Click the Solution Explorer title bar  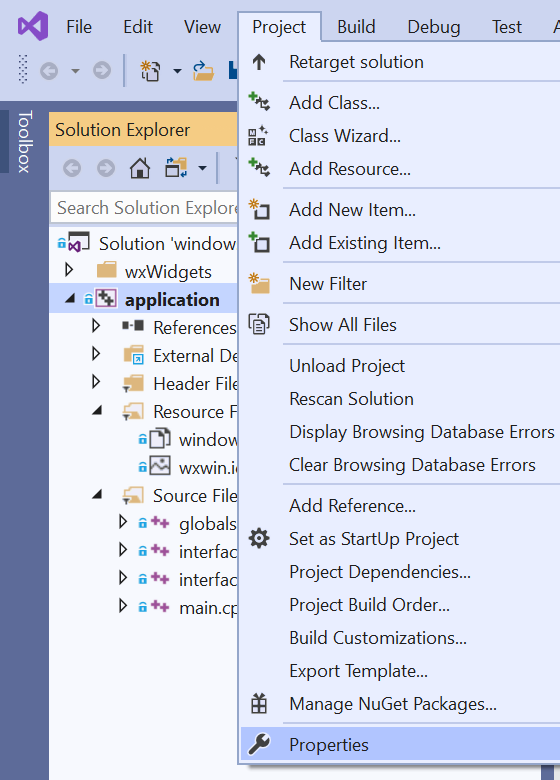(x=143, y=129)
